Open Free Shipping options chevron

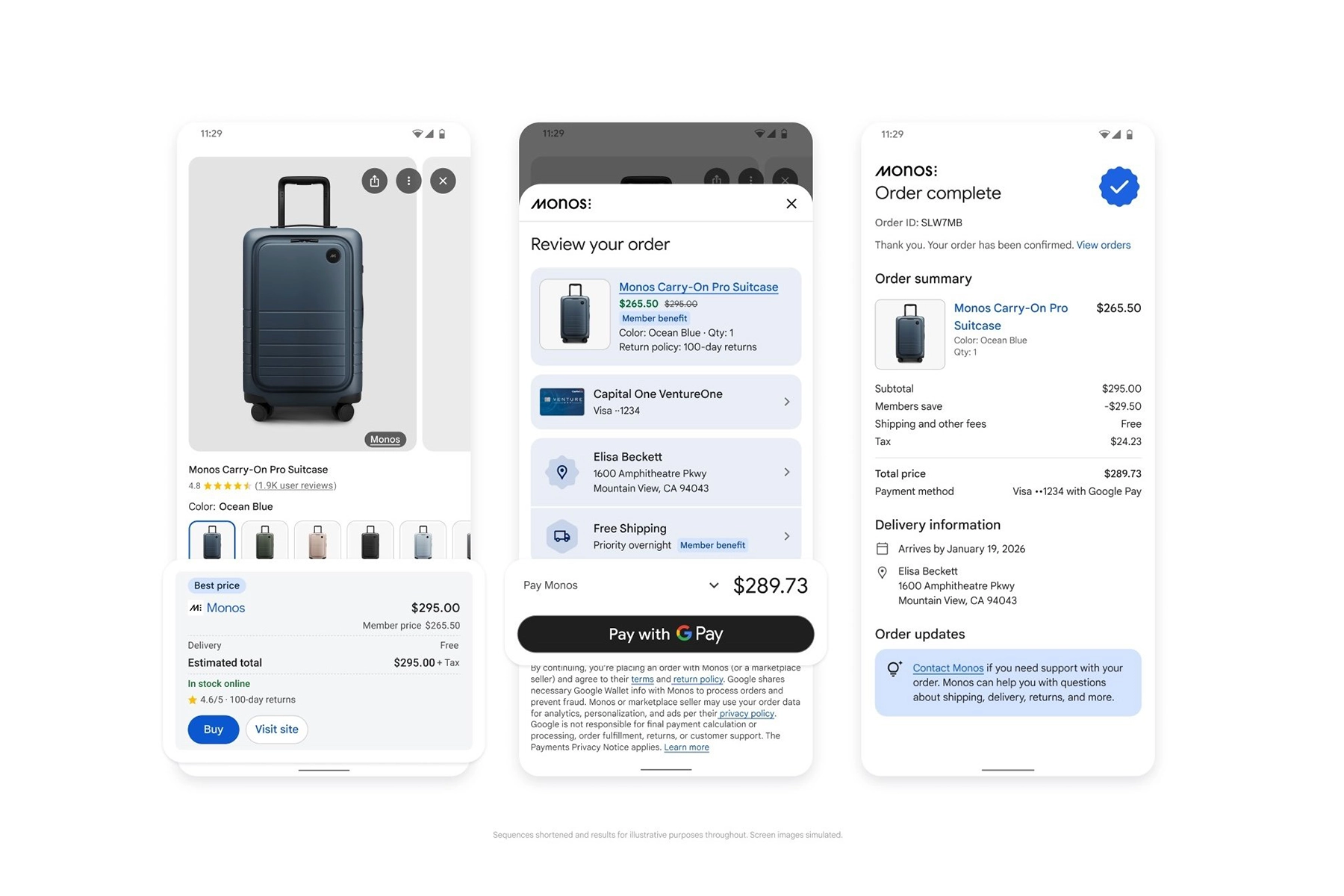(786, 536)
